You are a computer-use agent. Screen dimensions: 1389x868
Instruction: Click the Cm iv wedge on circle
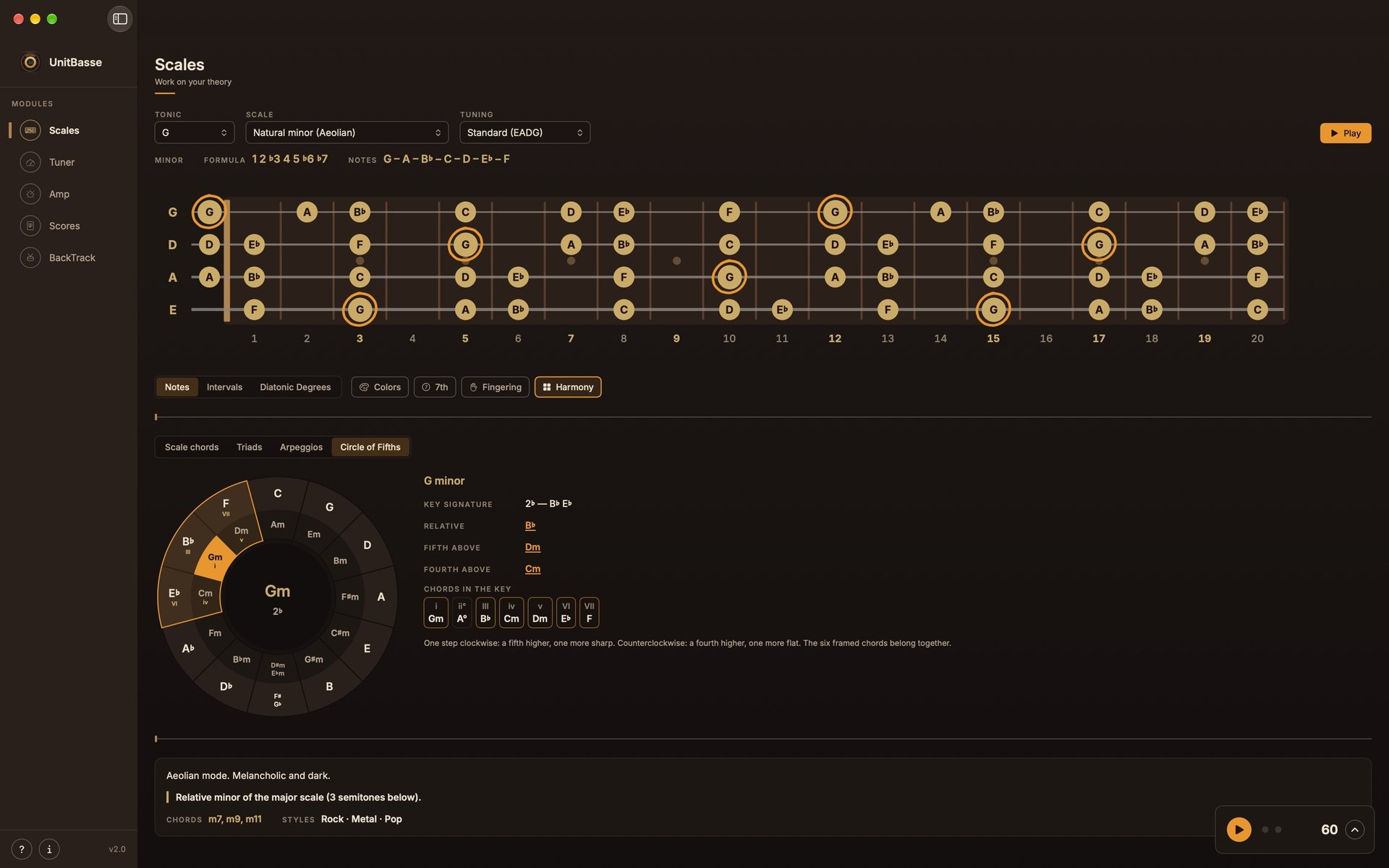(x=205, y=597)
